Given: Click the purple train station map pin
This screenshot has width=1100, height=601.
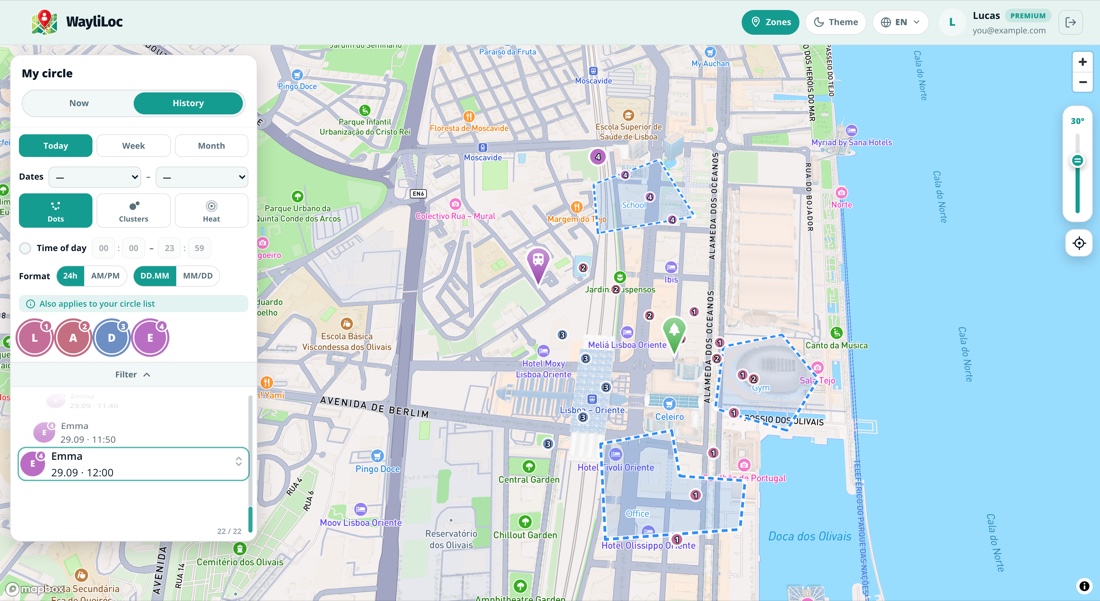Looking at the screenshot, I should (x=538, y=264).
